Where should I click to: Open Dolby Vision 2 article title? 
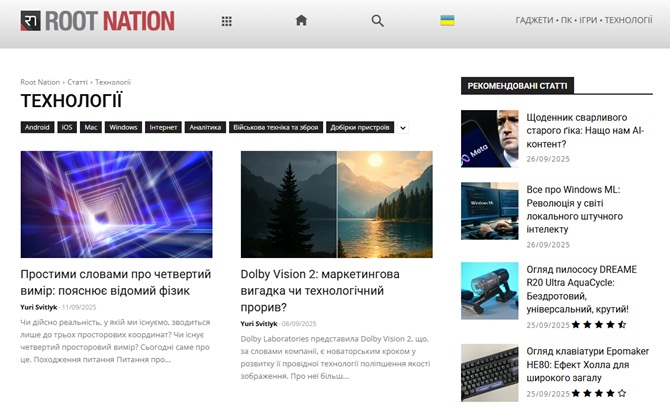point(320,291)
